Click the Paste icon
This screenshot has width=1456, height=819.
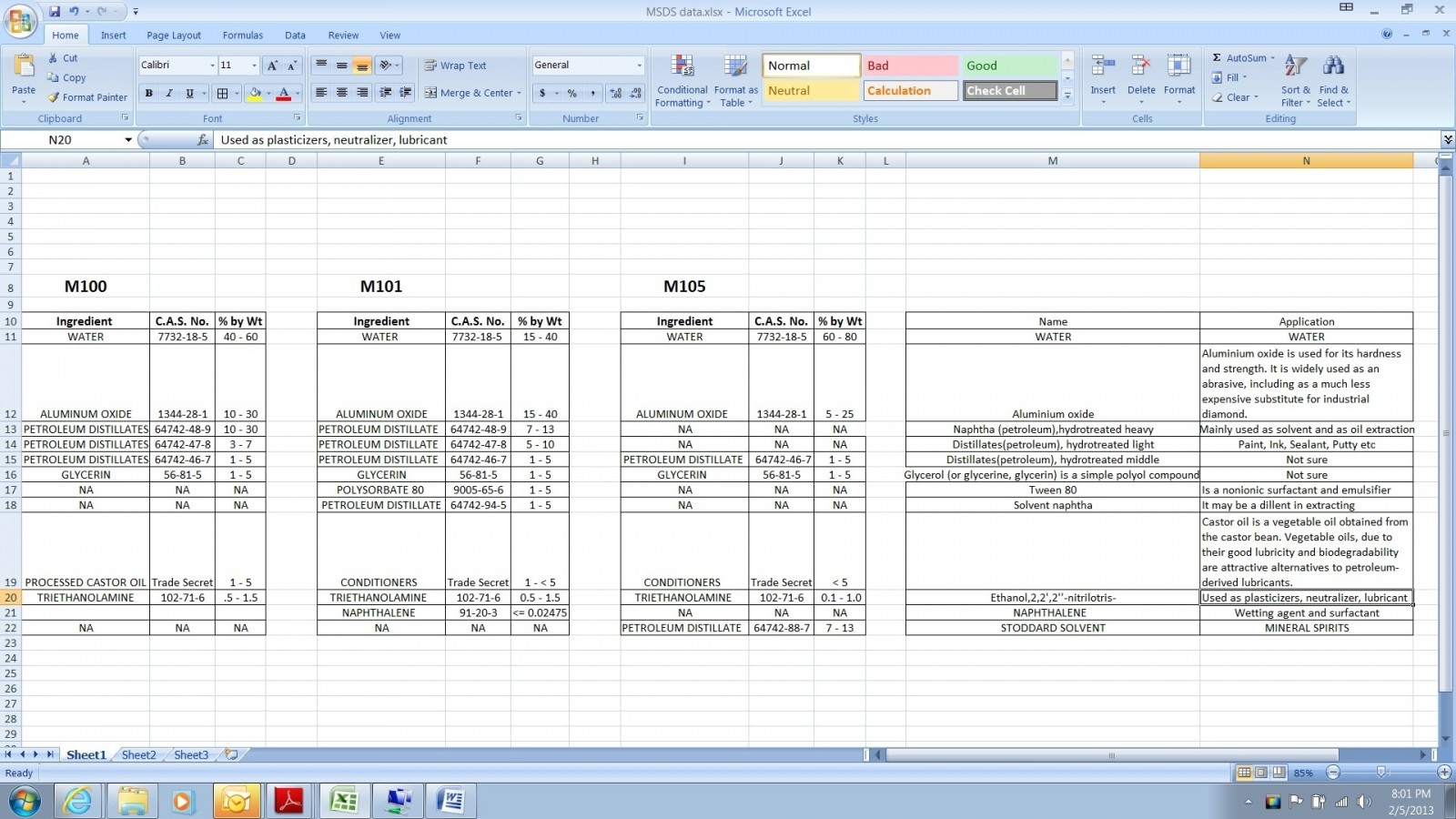tap(24, 67)
